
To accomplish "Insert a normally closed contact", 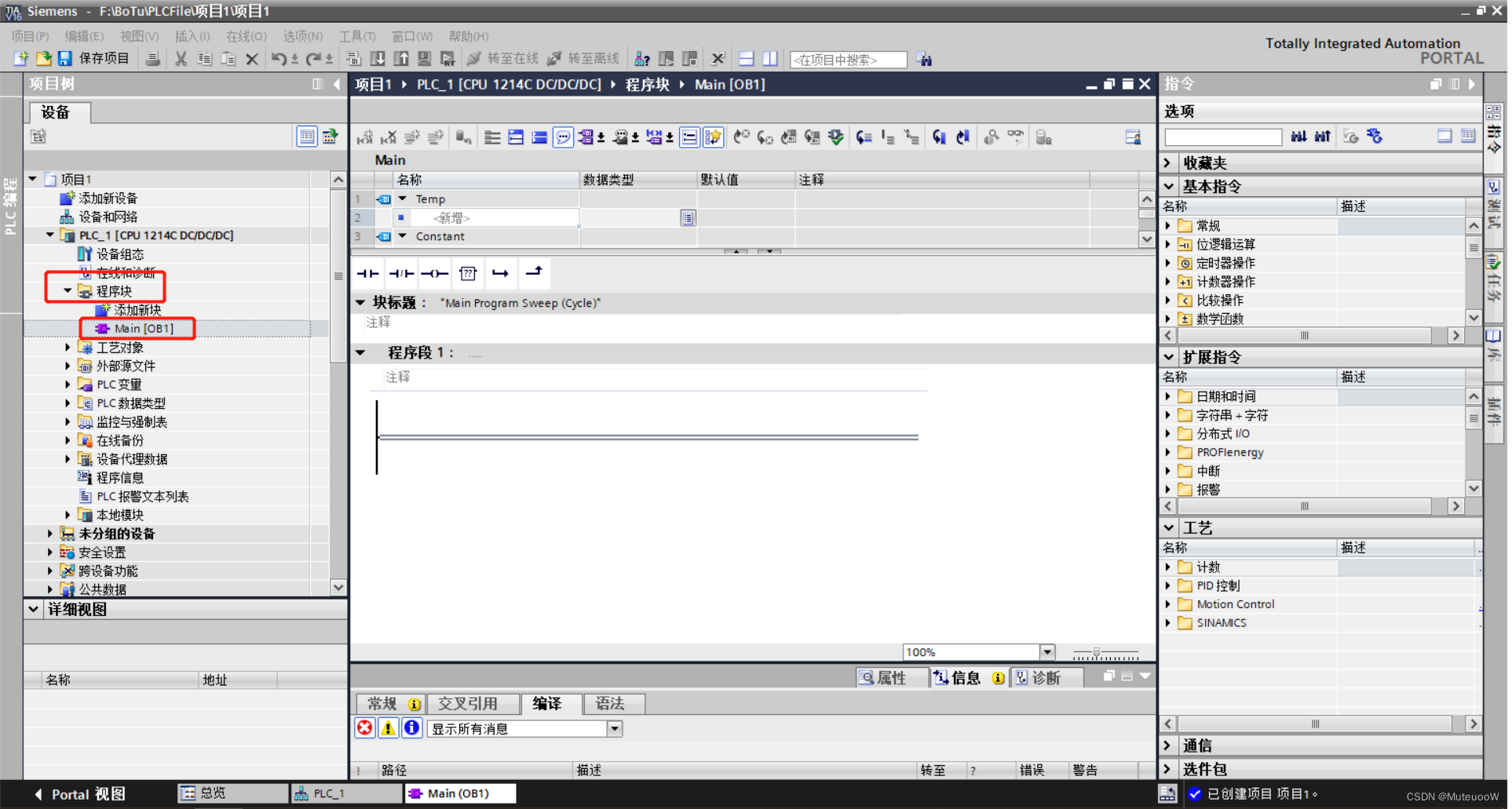I will coord(401,273).
